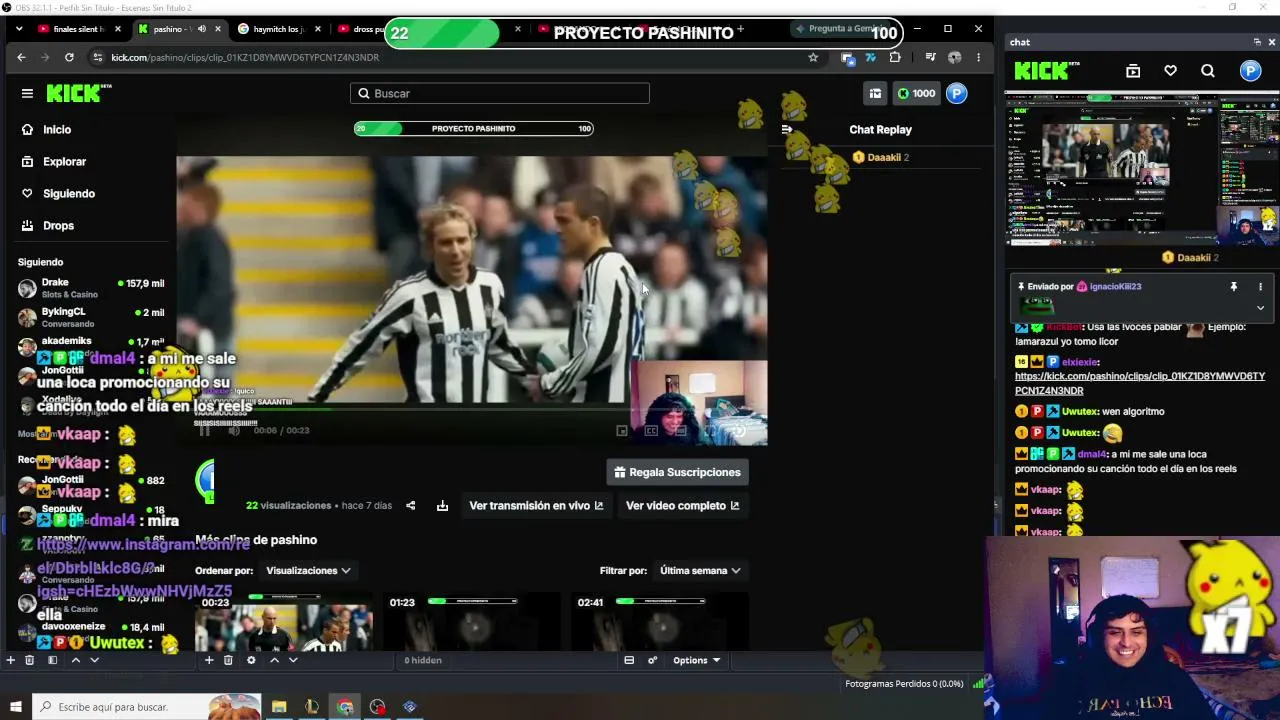Open Ver transmisión en vivo
The height and width of the screenshot is (720, 1280).
(536, 505)
